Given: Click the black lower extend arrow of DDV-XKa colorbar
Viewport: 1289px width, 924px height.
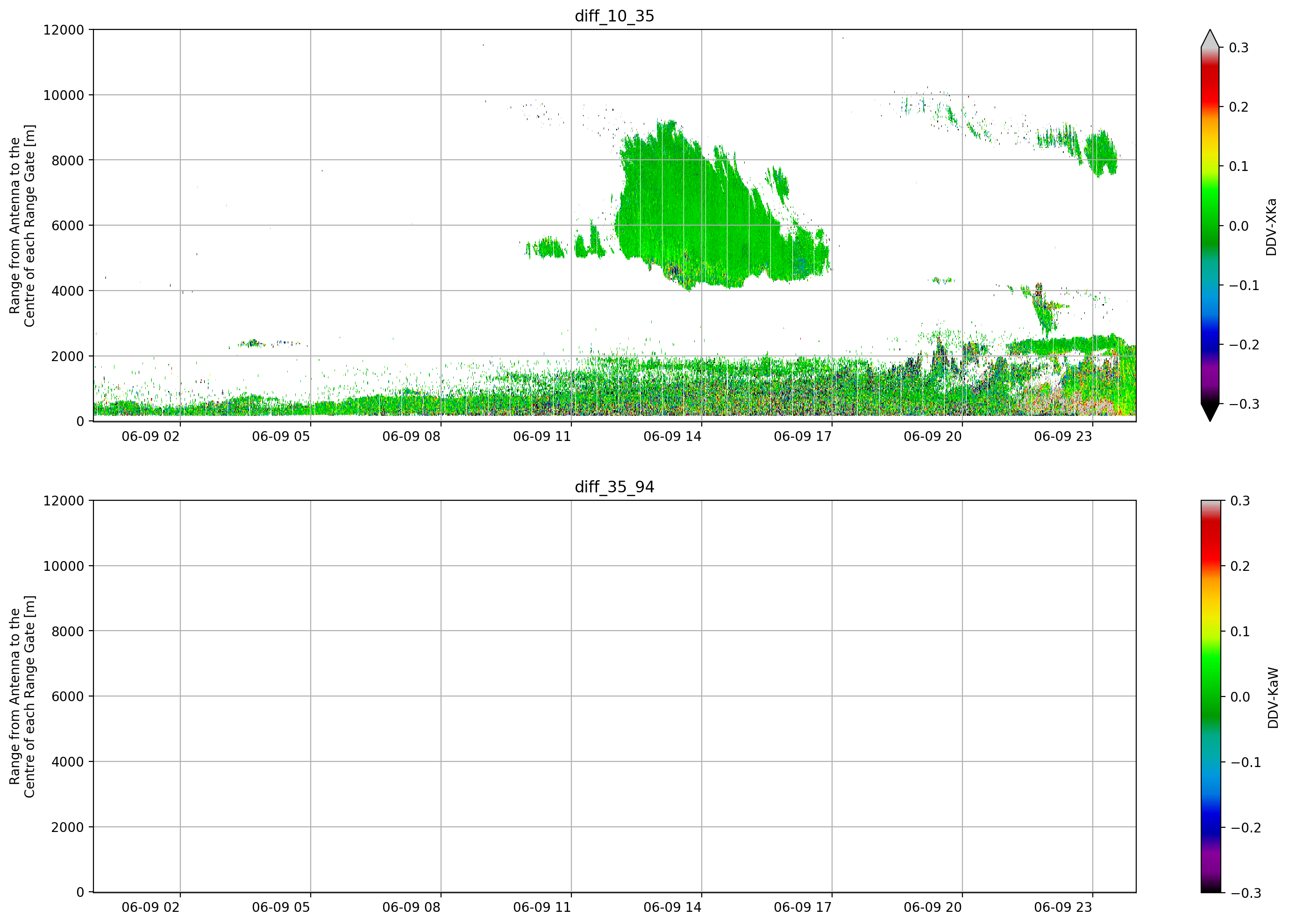Looking at the screenshot, I should (x=1210, y=412).
